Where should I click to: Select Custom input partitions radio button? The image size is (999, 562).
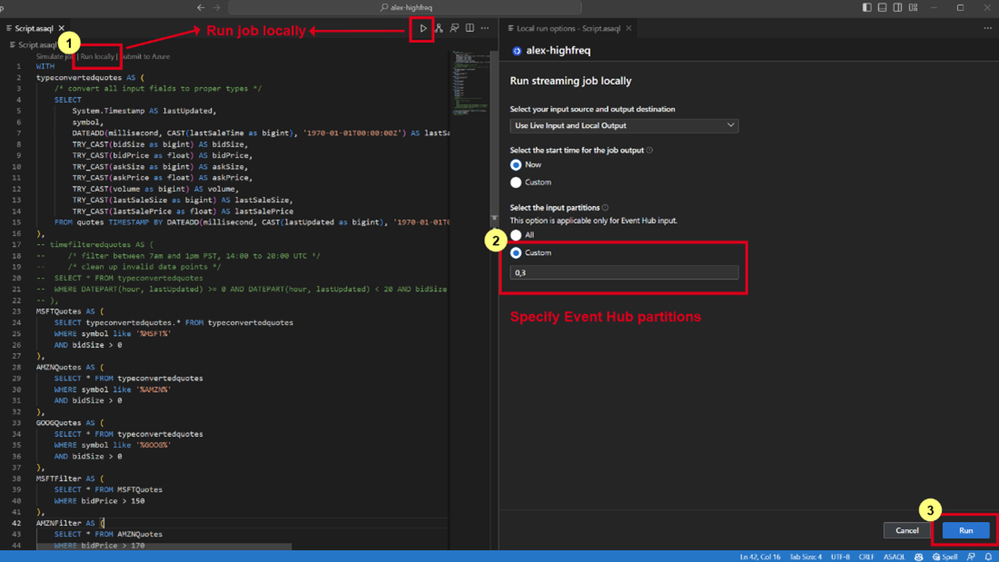[x=516, y=253]
